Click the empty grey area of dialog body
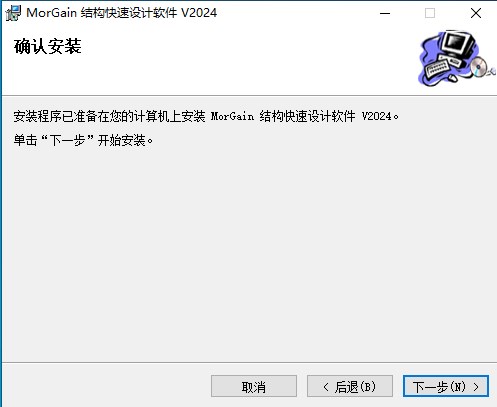Screen dimensions: 497x407 (248, 253)
